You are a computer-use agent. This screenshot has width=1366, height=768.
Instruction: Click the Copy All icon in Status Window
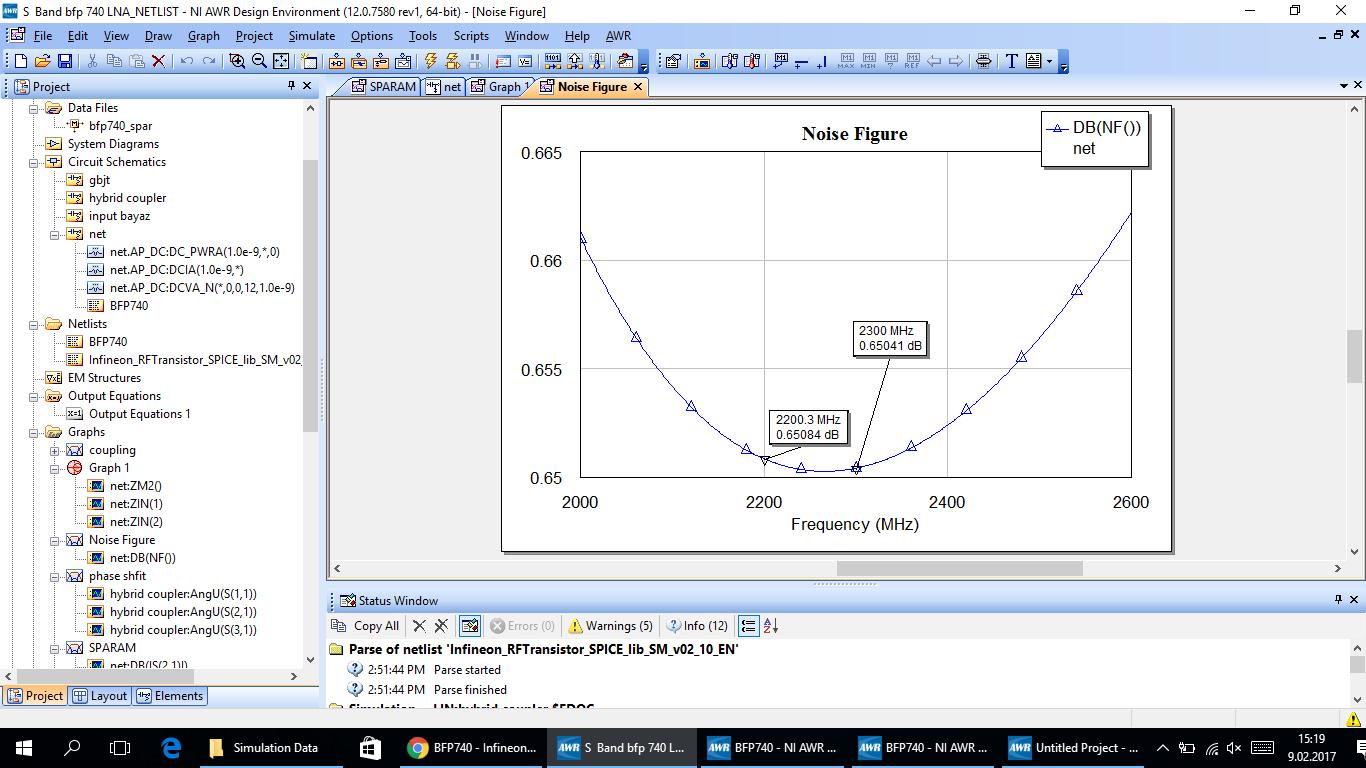coord(339,626)
